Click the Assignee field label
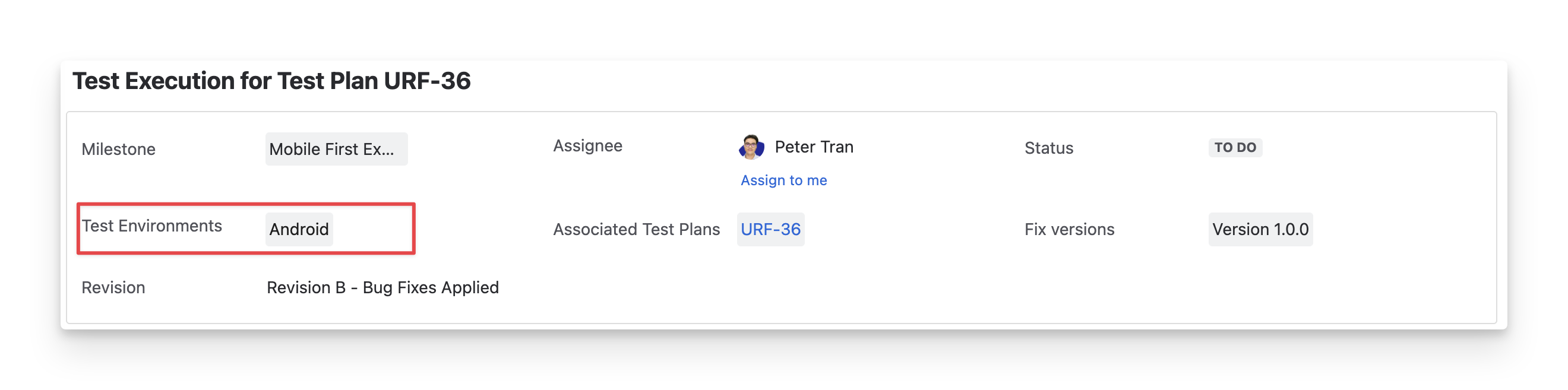 [587, 146]
